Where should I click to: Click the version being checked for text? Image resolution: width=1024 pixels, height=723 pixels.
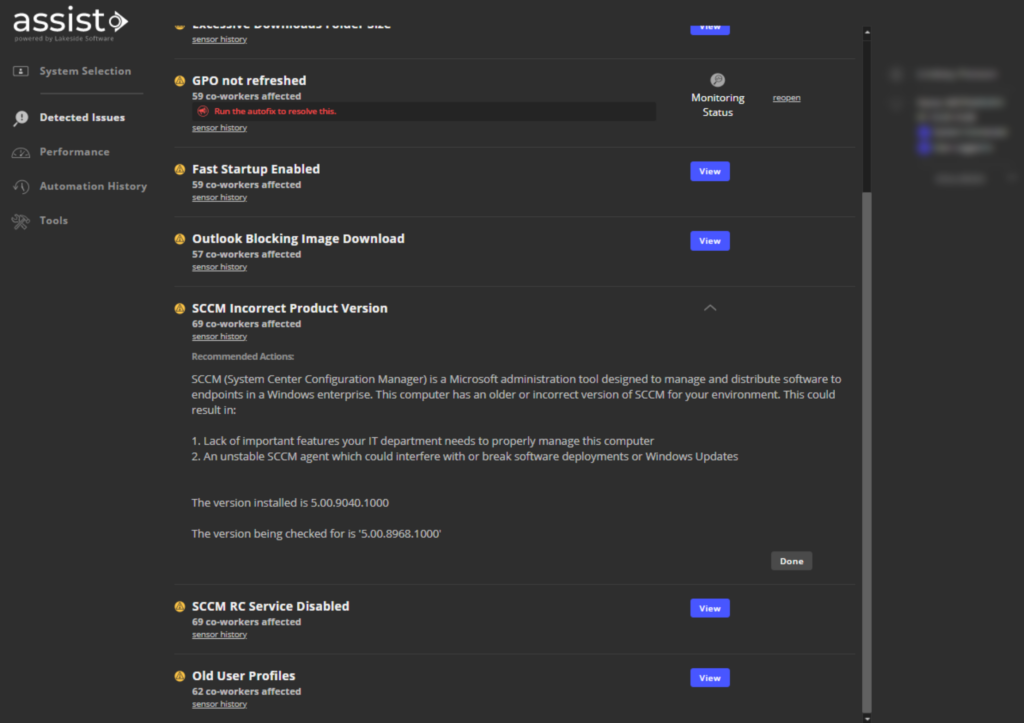316,534
